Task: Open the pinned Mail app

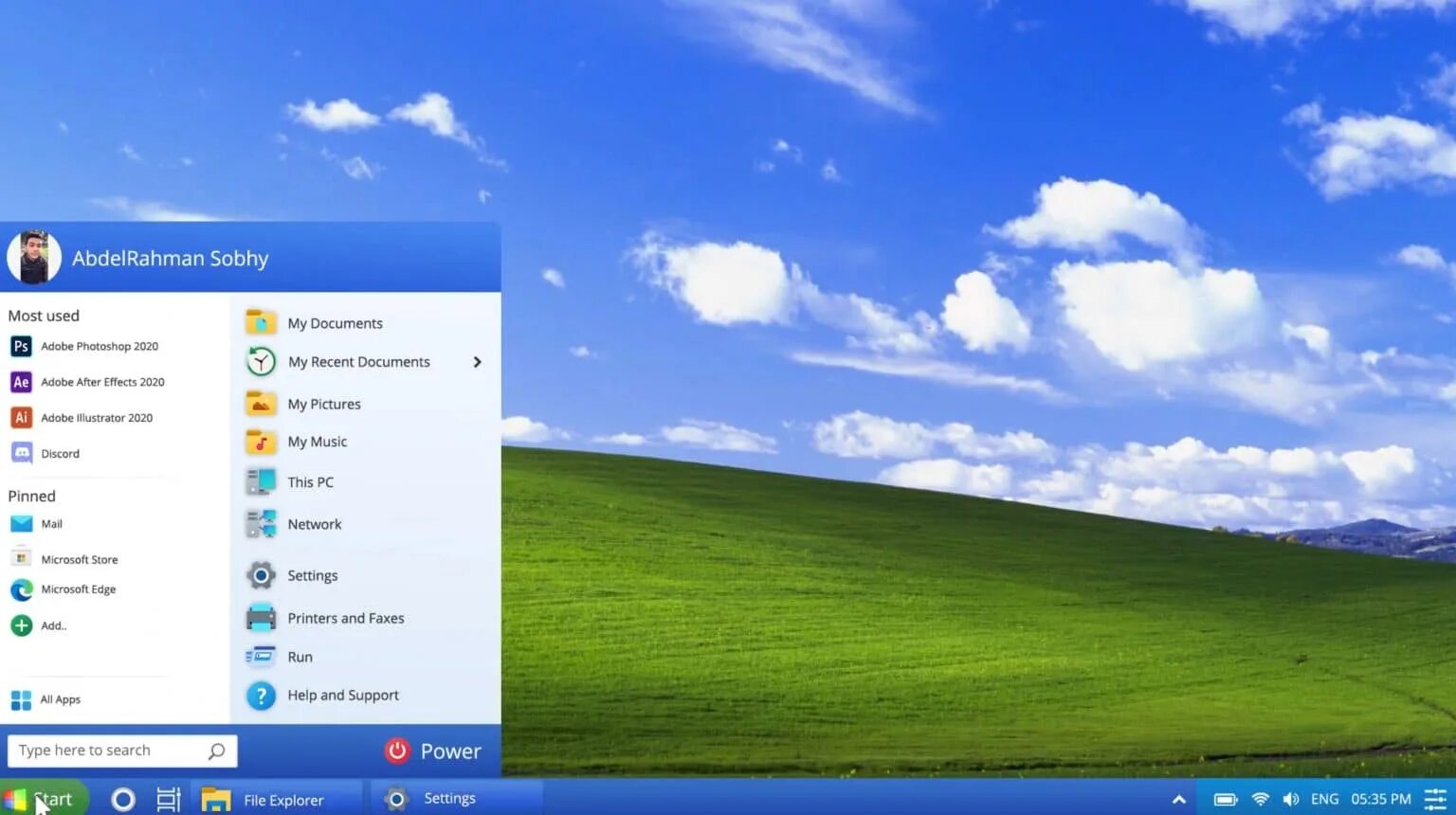Action: click(50, 523)
